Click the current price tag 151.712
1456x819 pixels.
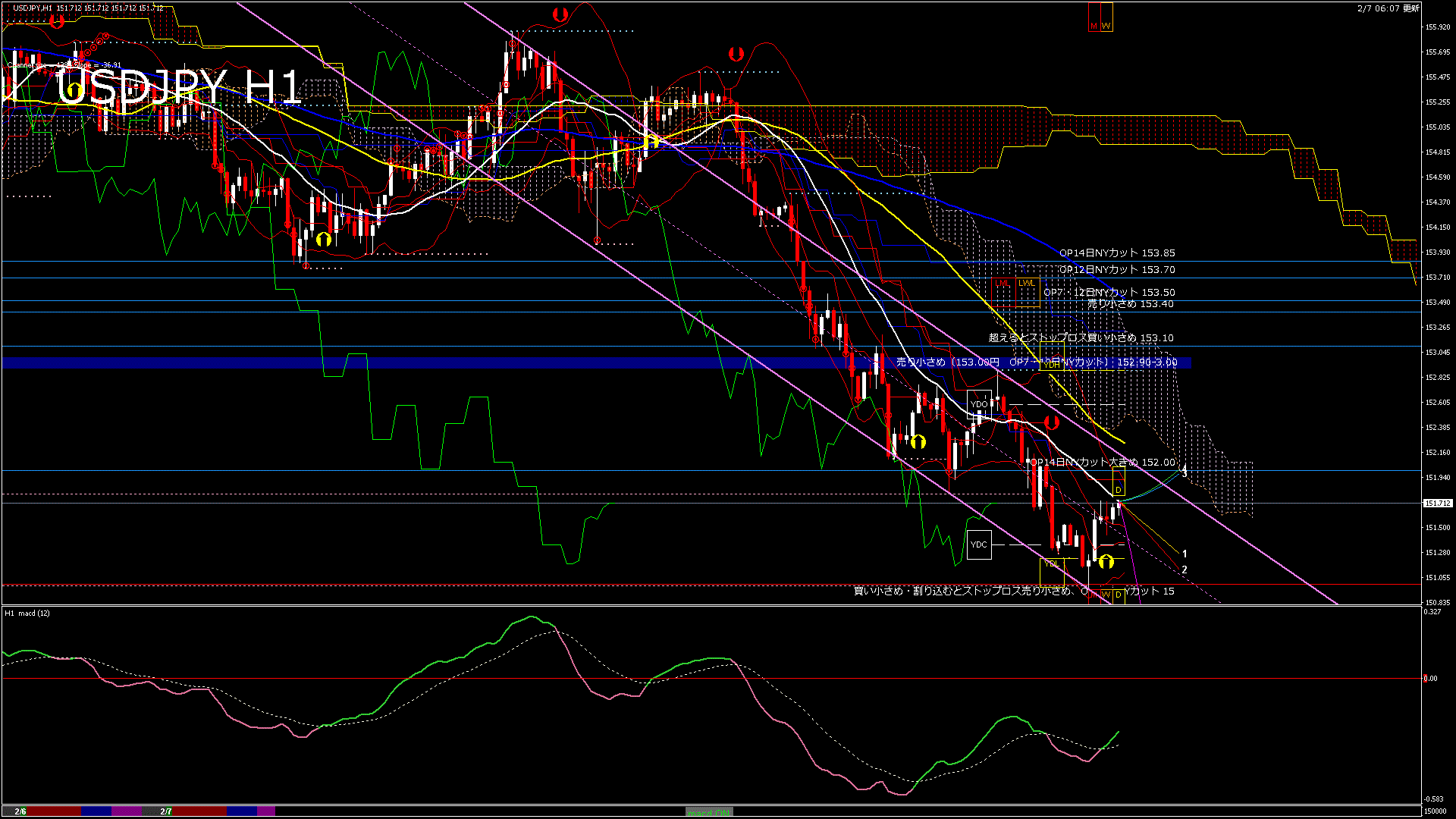coord(1438,504)
